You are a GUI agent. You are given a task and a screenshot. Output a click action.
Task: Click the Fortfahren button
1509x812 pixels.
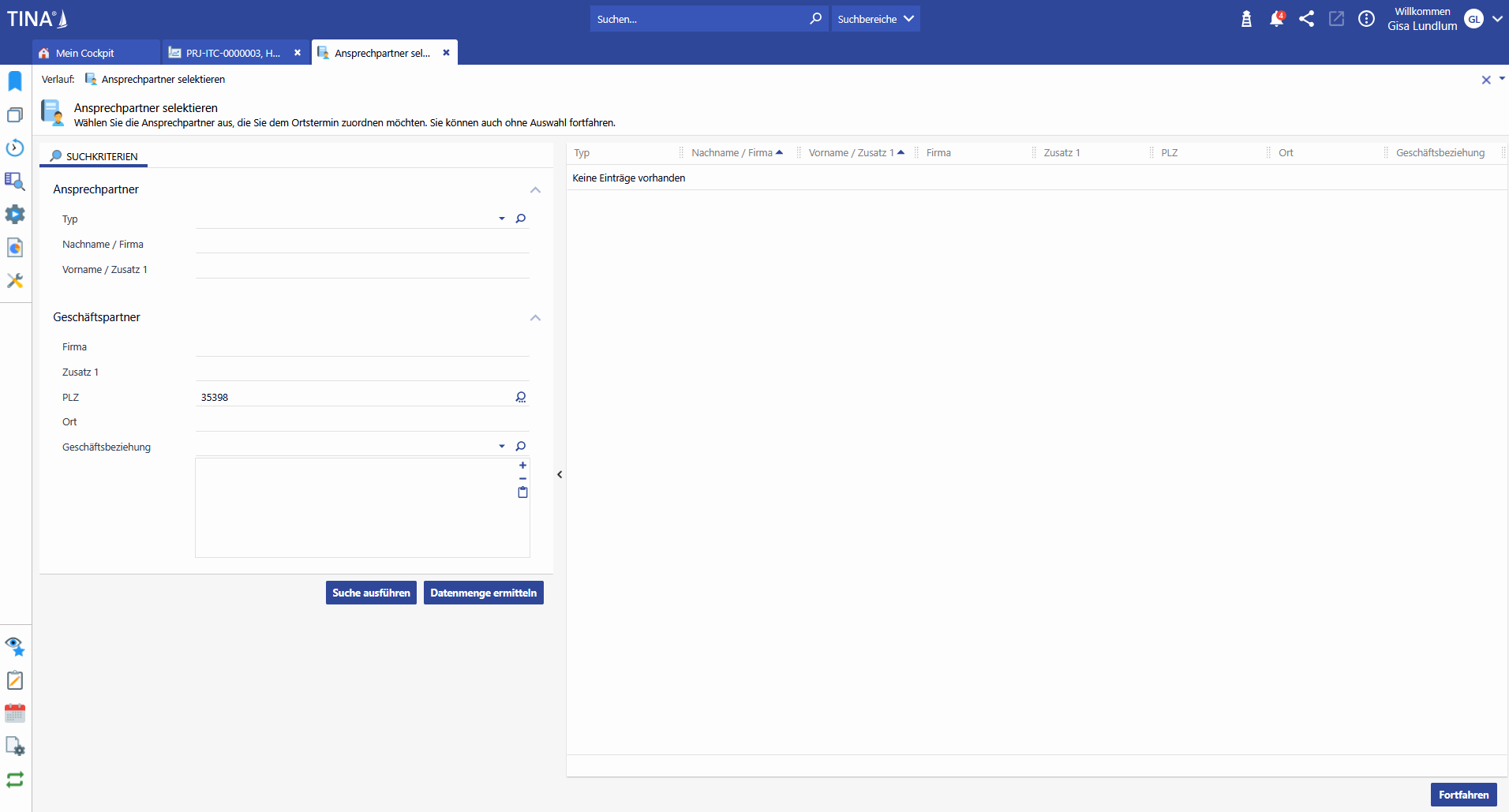point(1463,795)
